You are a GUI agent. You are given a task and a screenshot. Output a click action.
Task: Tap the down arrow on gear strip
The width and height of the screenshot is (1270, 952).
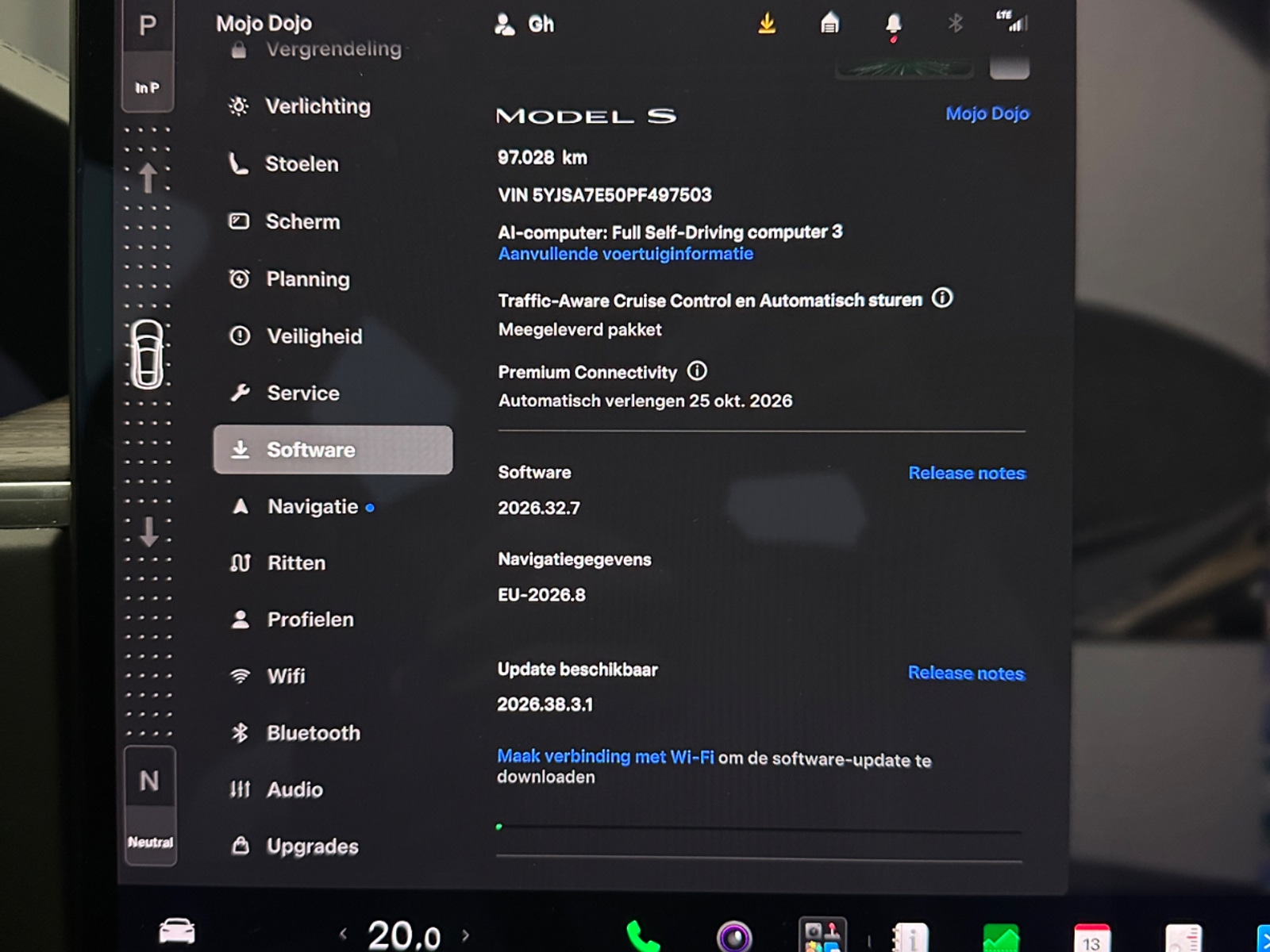tap(148, 532)
